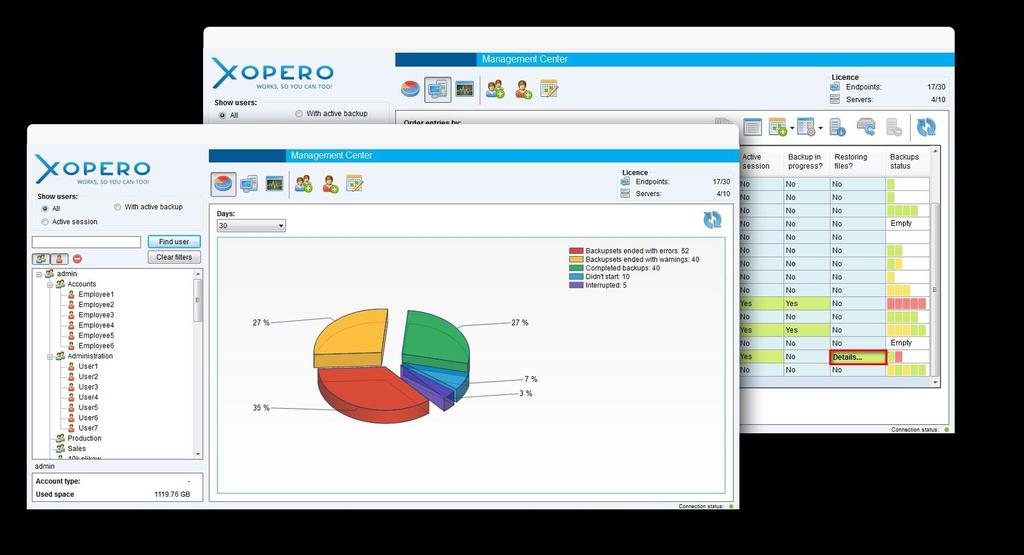Open pie chart statistics view in front window
This screenshot has height=555, width=1024.
coord(223,184)
